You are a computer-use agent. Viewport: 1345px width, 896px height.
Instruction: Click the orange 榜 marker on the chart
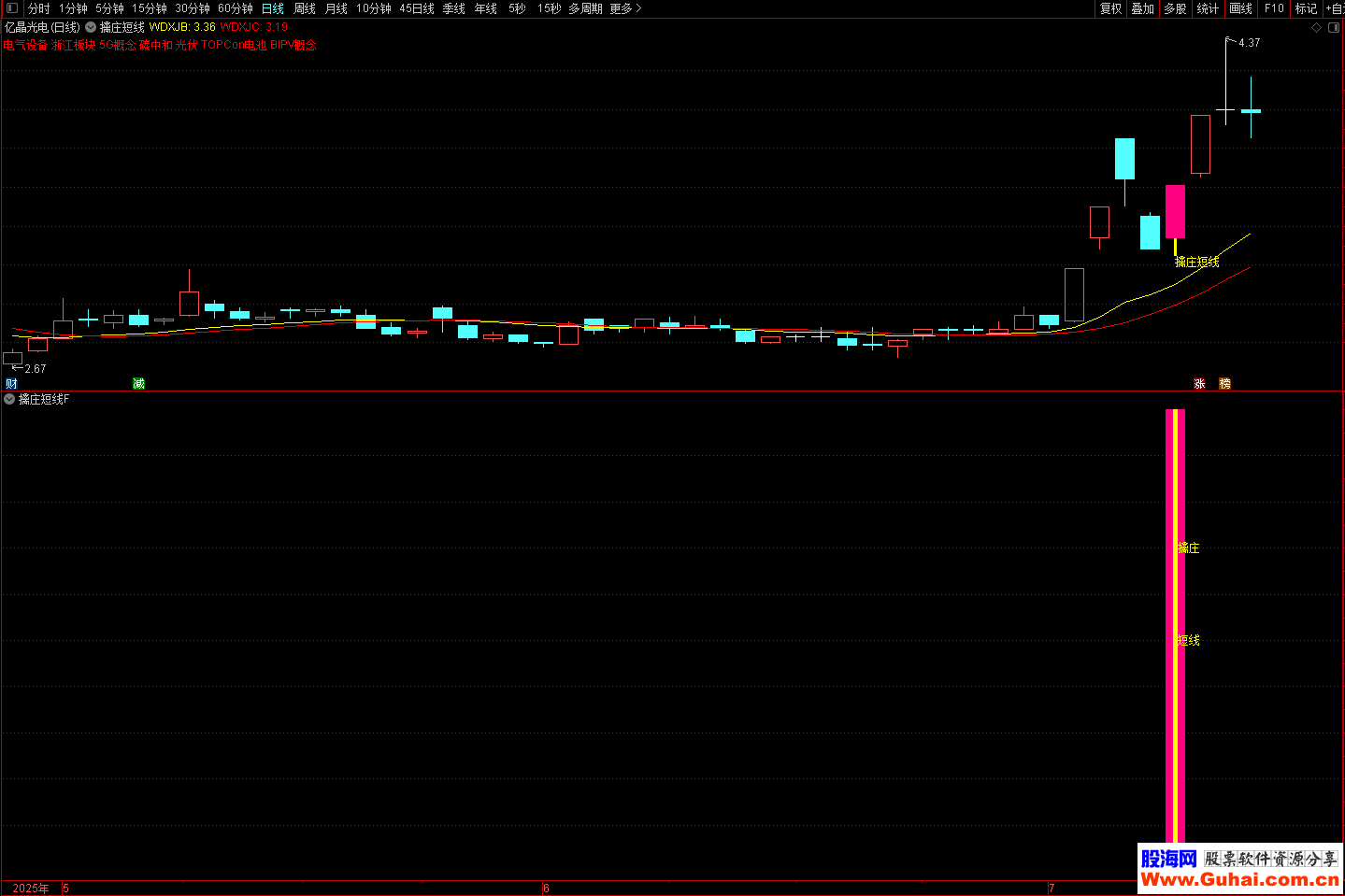pyautogui.click(x=1225, y=384)
